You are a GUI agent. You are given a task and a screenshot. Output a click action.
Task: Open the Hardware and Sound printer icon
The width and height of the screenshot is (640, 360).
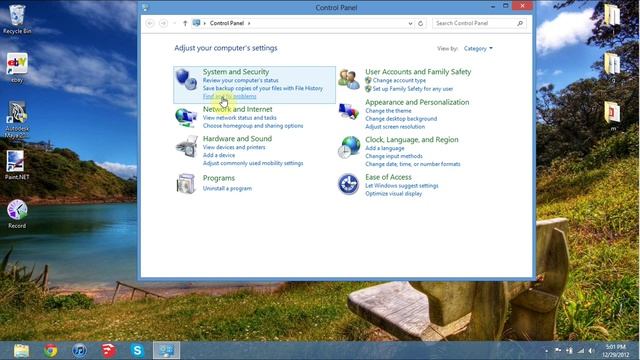pyautogui.click(x=187, y=147)
